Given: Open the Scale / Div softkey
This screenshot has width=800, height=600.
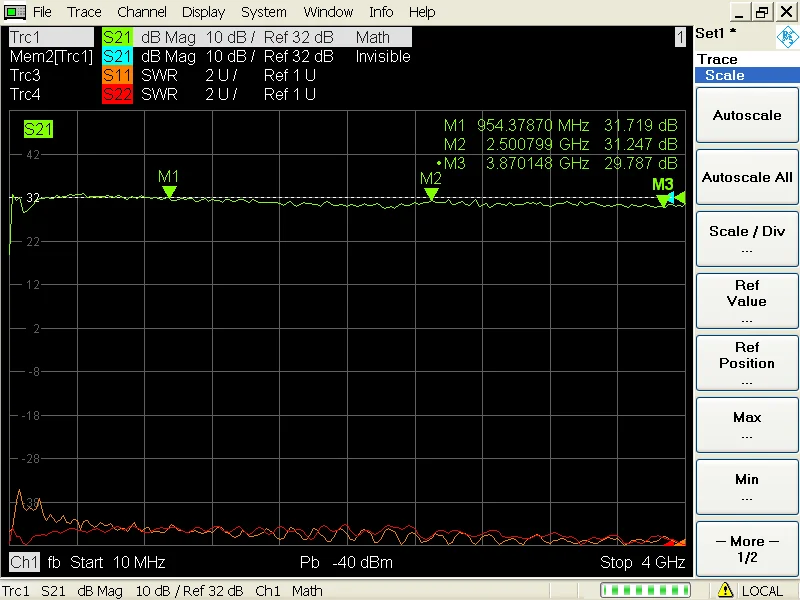Looking at the screenshot, I should point(747,239).
